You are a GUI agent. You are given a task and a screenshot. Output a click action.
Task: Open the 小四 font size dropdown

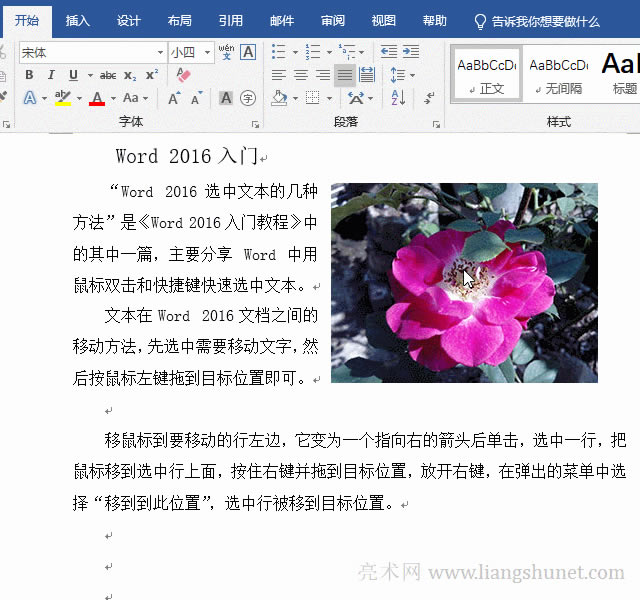(208, 52)
